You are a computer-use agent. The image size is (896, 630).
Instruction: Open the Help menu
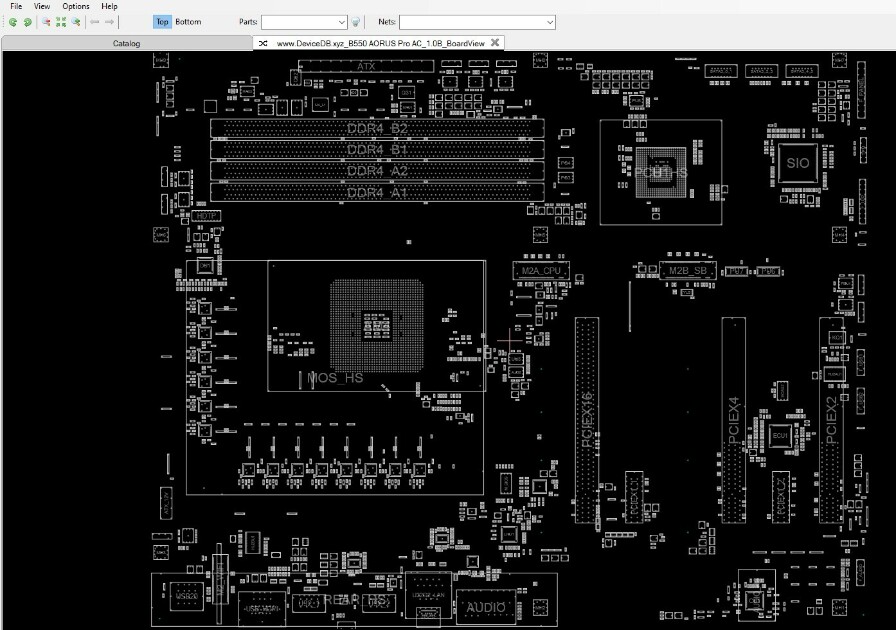tap(109, 6)
